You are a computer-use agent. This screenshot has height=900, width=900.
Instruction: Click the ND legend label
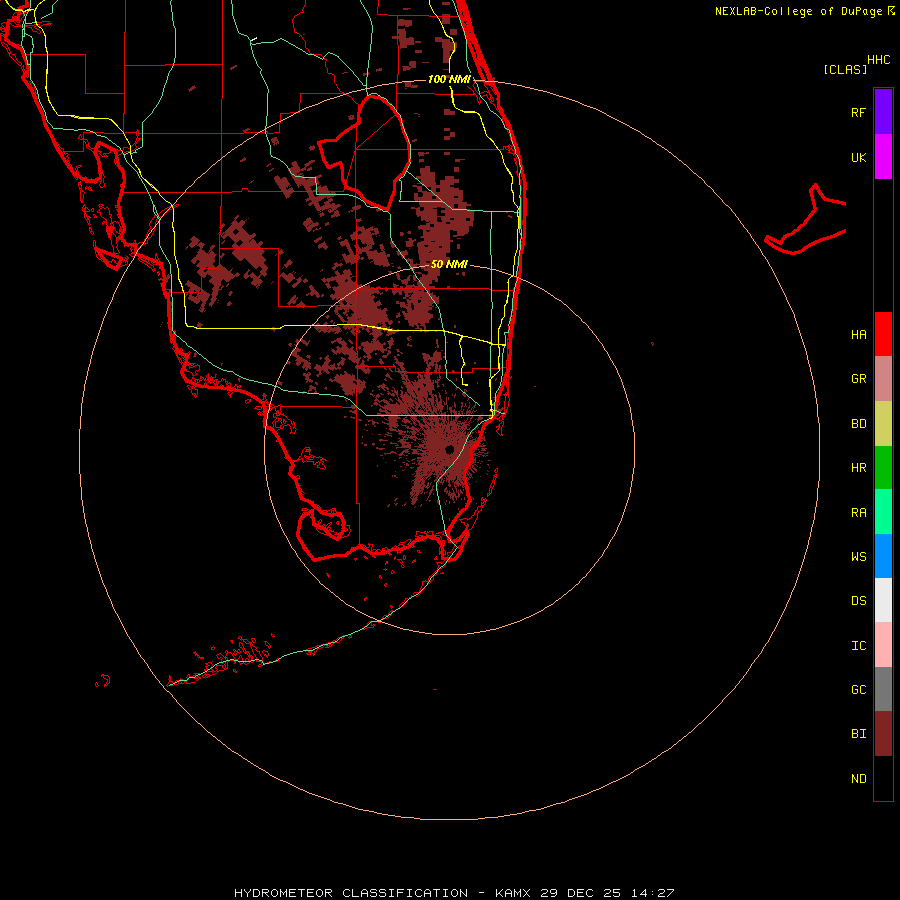(x=858, y=779)
